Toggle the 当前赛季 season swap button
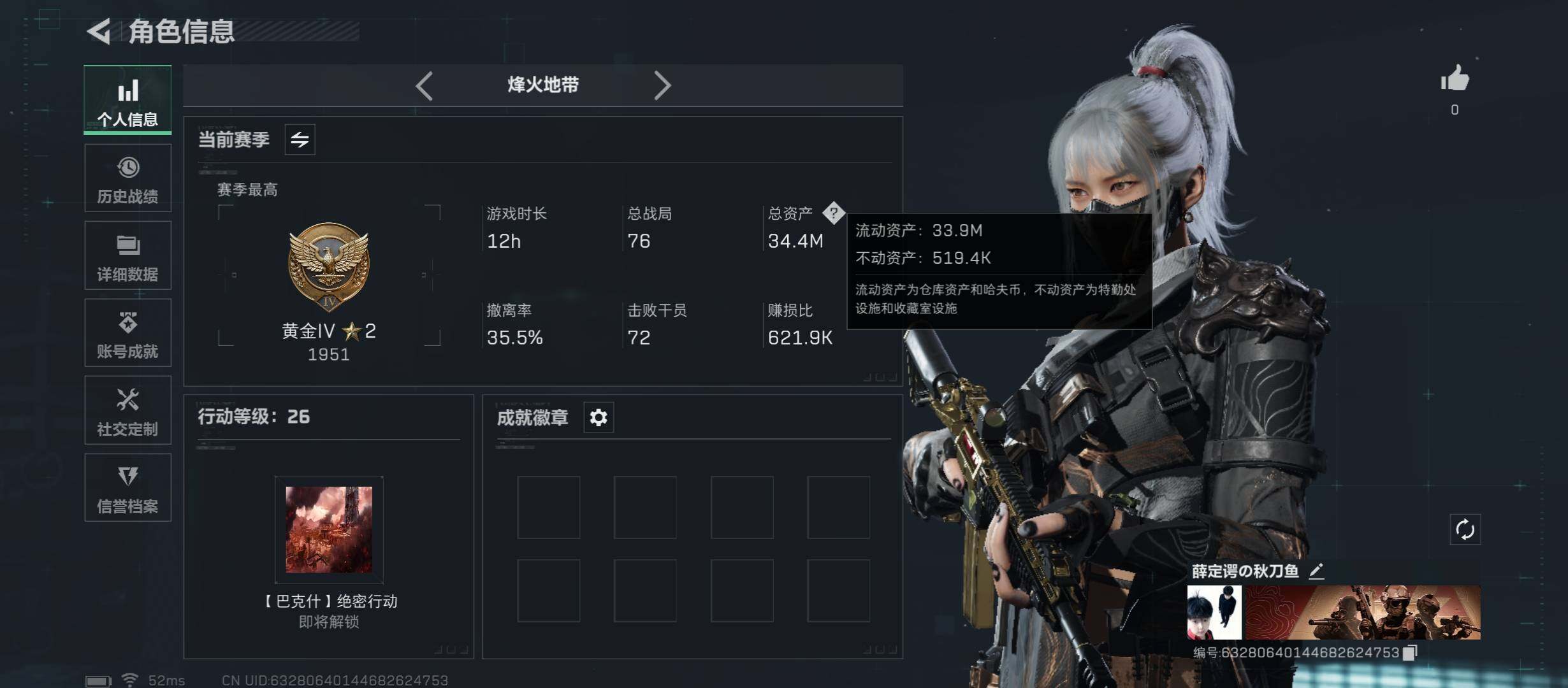The image size is (1568, 688). tap(300, 140)
